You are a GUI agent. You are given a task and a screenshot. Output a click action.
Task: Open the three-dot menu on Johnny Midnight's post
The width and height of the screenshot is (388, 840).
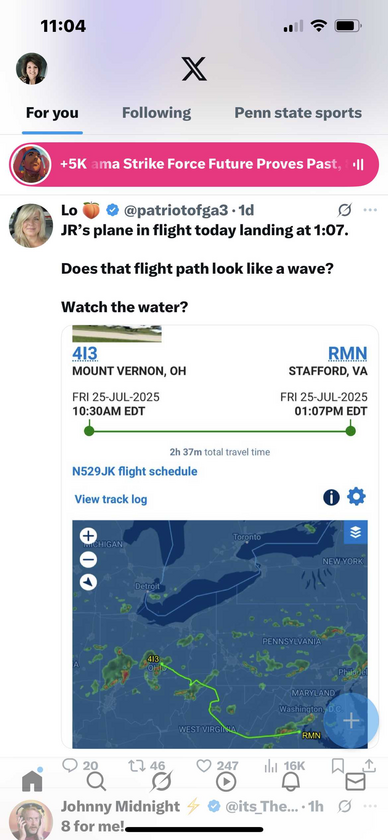tap(370, 806)
